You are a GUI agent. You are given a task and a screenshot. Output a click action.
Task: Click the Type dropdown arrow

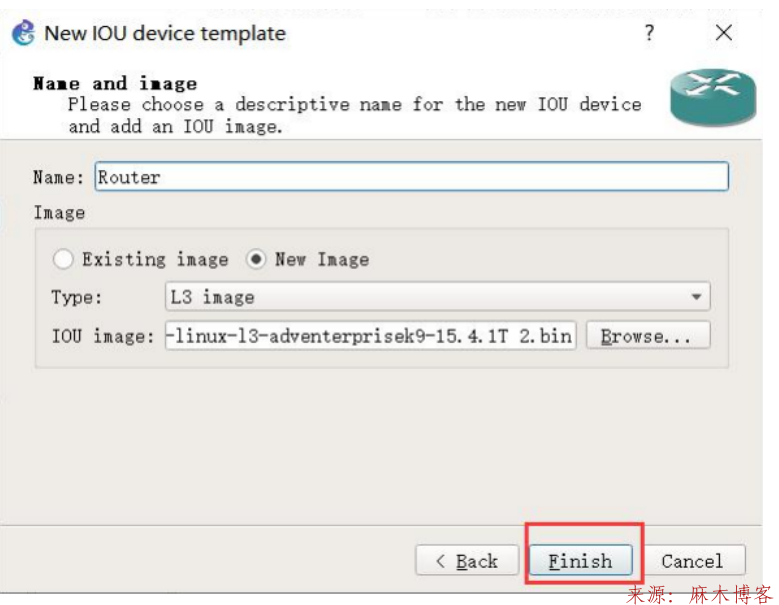coord(696,297)
